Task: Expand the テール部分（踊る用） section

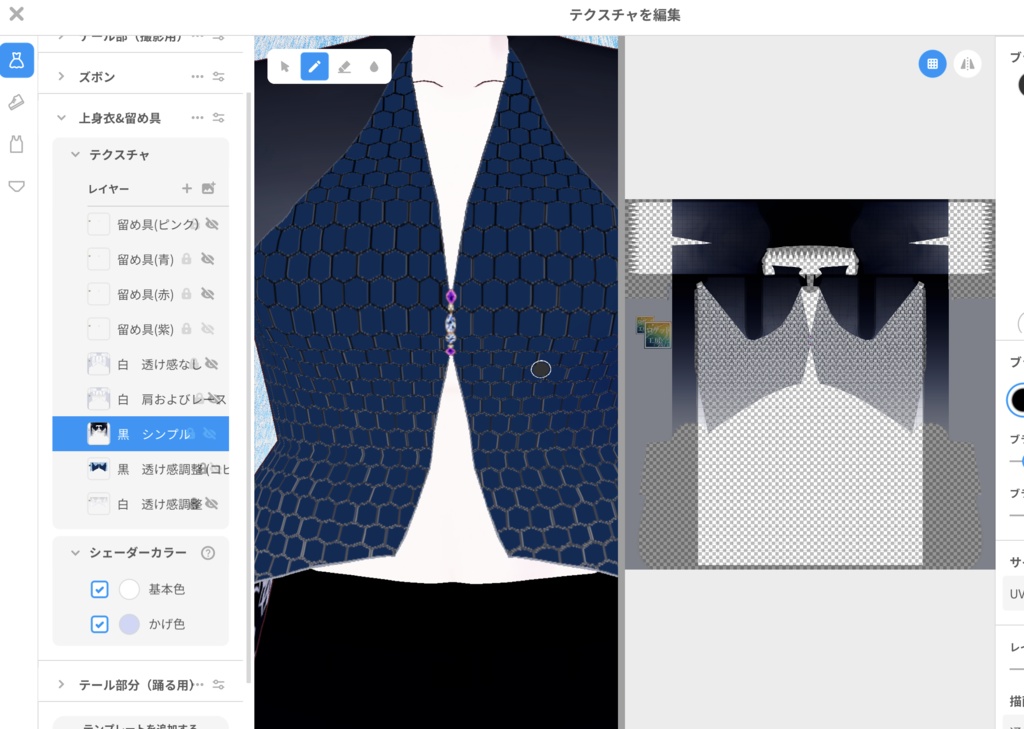Action: click(x=61, y=685)
